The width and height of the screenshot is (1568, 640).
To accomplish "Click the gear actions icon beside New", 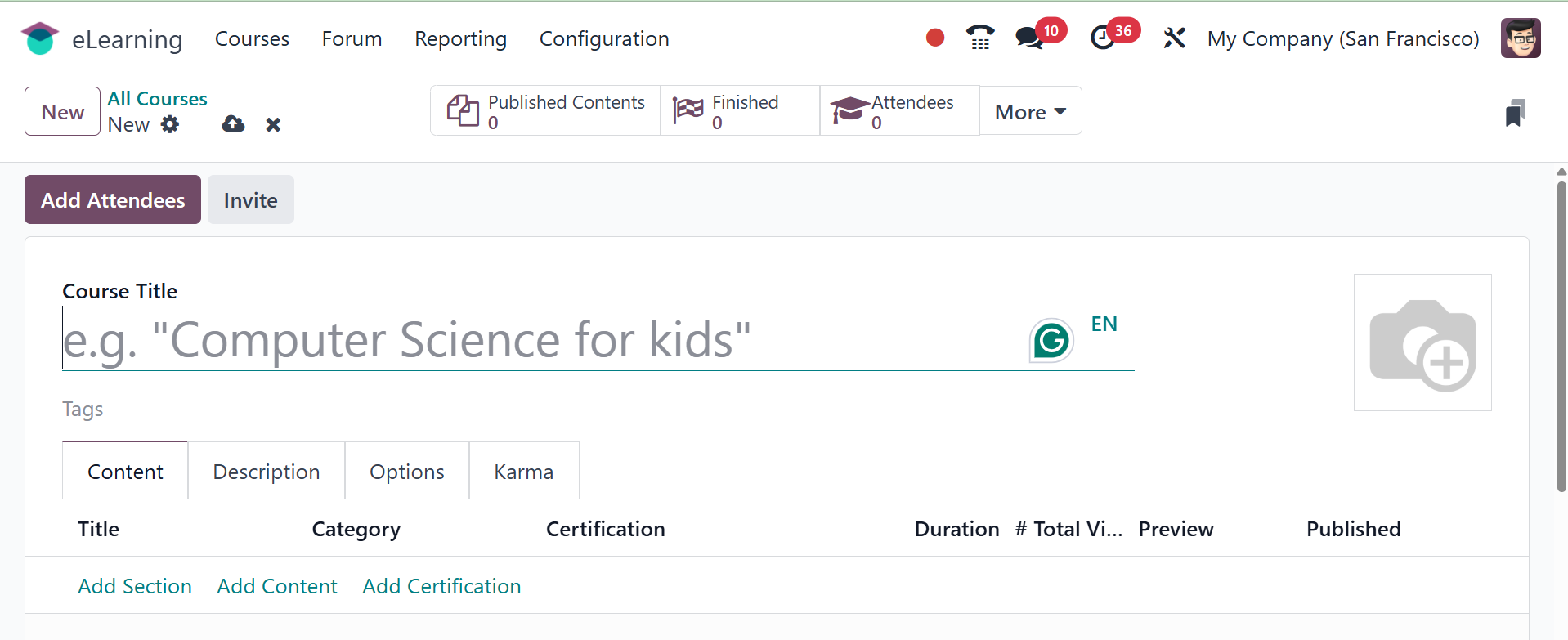I will tap(170, 124).
